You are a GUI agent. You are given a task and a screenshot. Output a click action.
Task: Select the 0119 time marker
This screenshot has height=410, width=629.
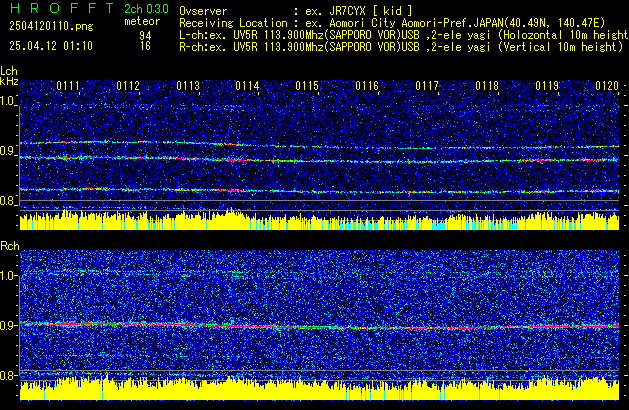point(547,86)
